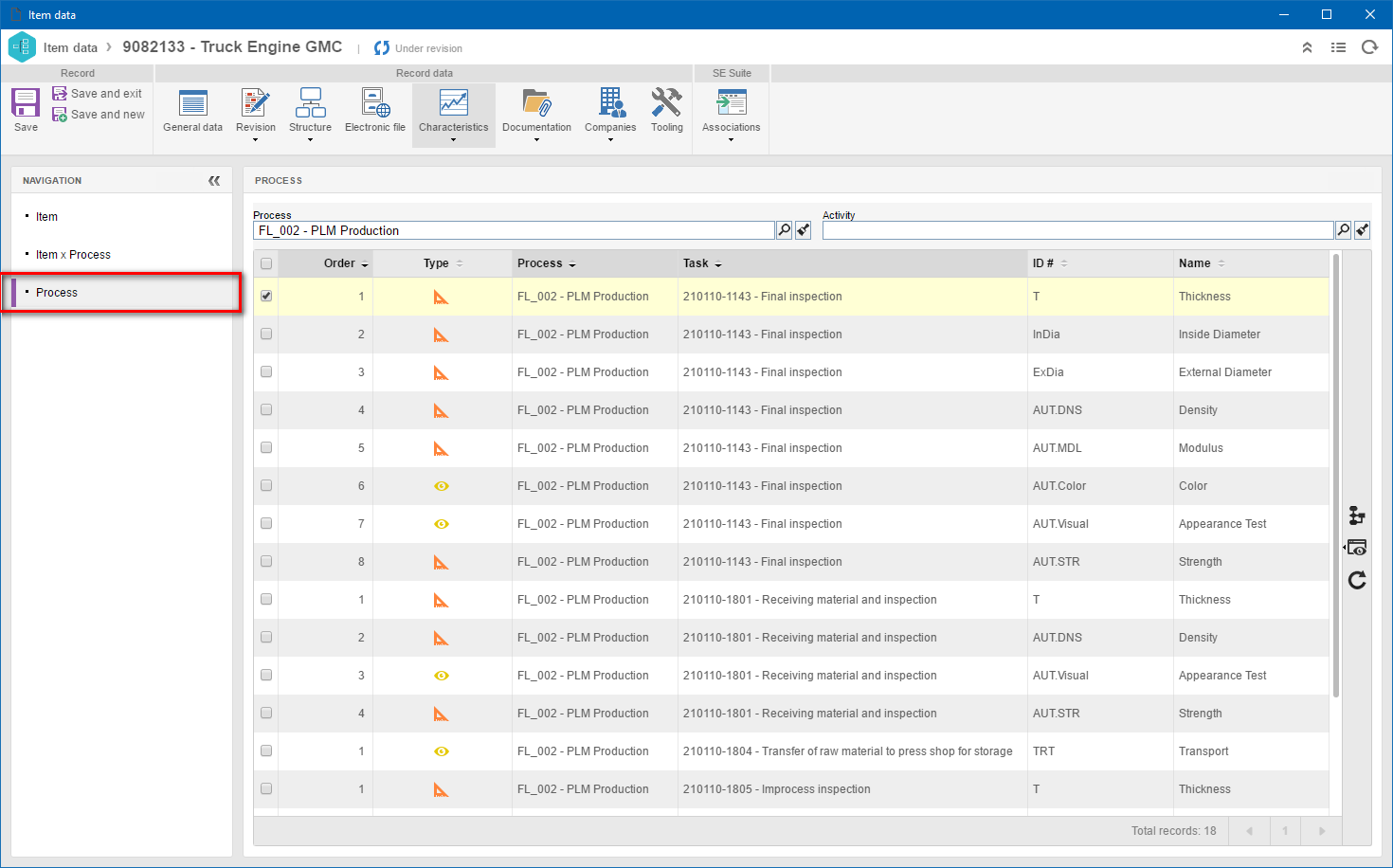The width and height of the screenshot is (1393, 868).
Task: Select Item in navigation
Action: pyautogui.click(x=46, y=217)
